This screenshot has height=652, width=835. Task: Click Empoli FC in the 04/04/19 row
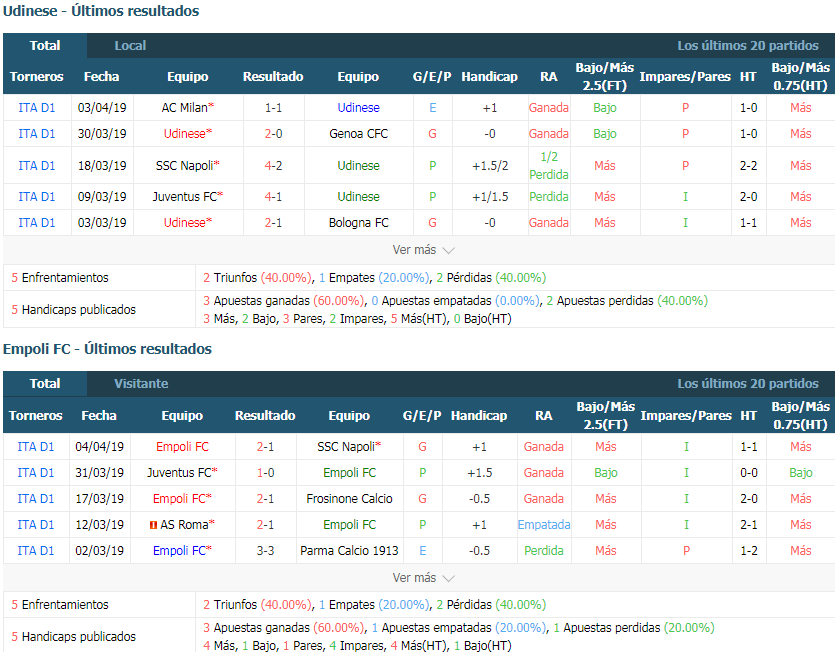(182, 446)
